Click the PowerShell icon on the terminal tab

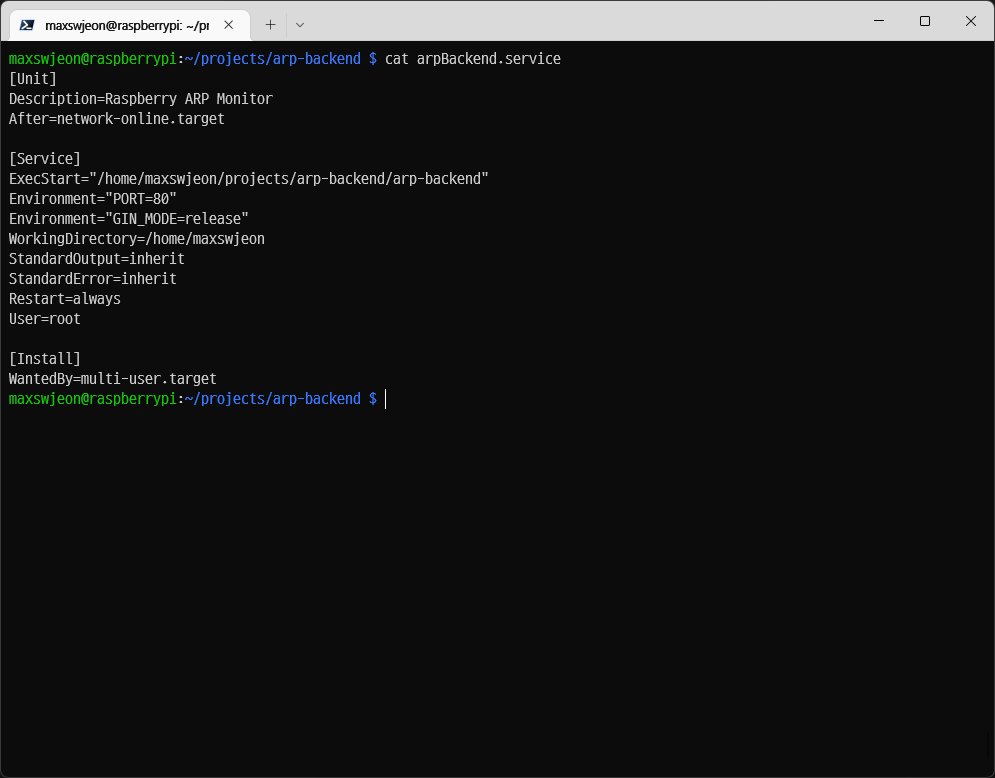(x=27, y=25)
